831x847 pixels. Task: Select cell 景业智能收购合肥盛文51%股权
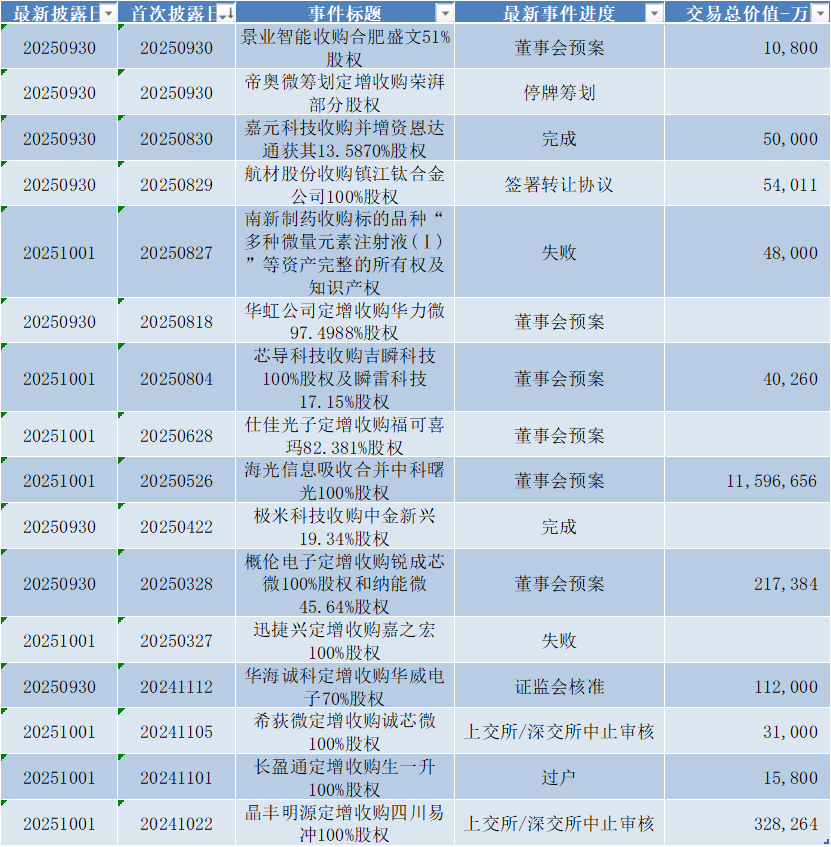pyautogui.click(x=345, y=48)
